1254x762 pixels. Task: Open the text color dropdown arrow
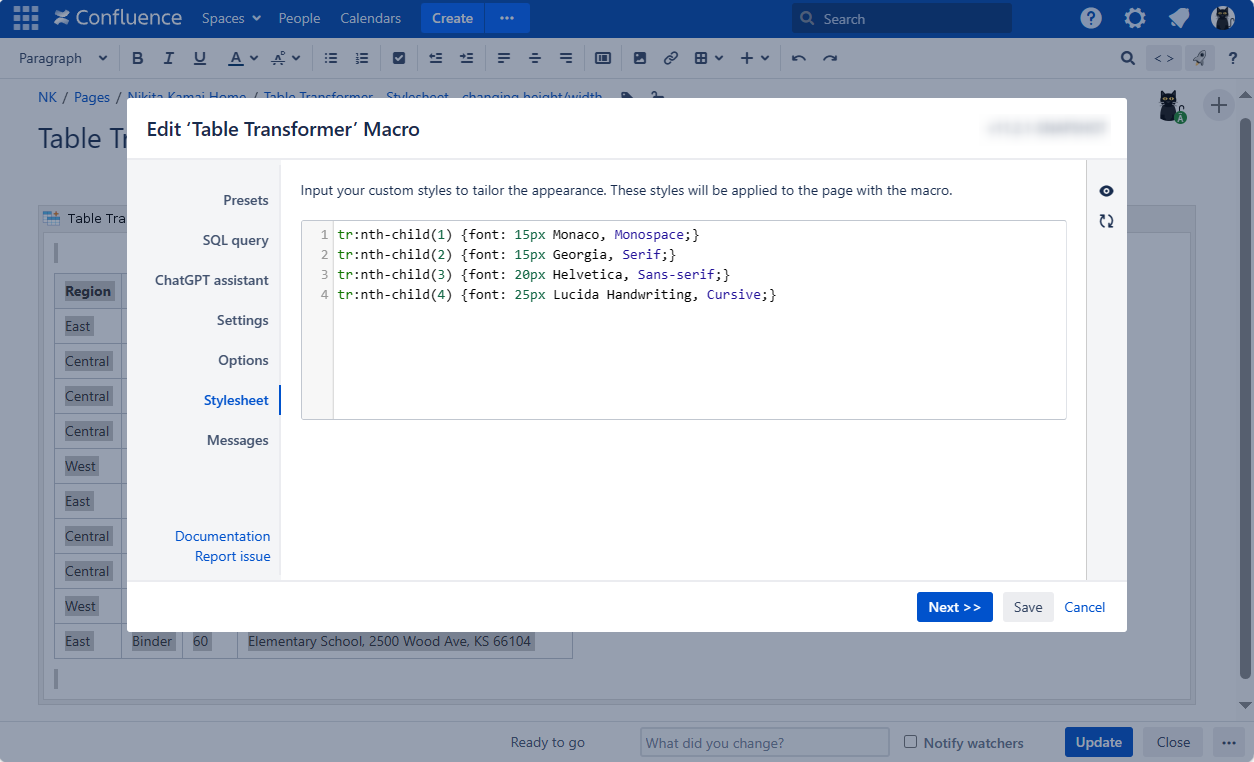click(x=254, y=58)
